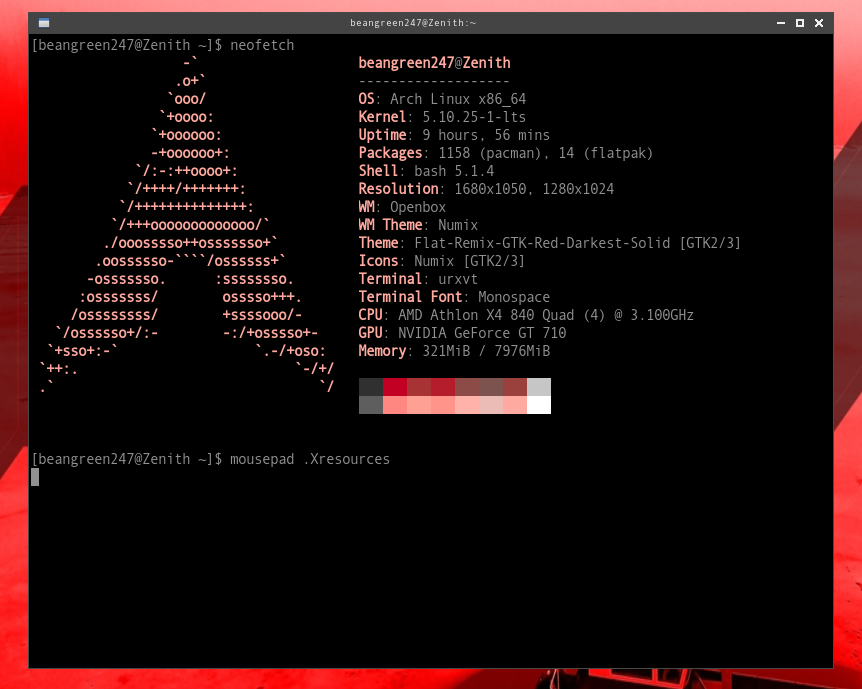Image resolution: width=862 pixels, height=689 pixels.
Task: Close the beangreen247@Zenith terminal window
Action: click(x=819, y=23)
